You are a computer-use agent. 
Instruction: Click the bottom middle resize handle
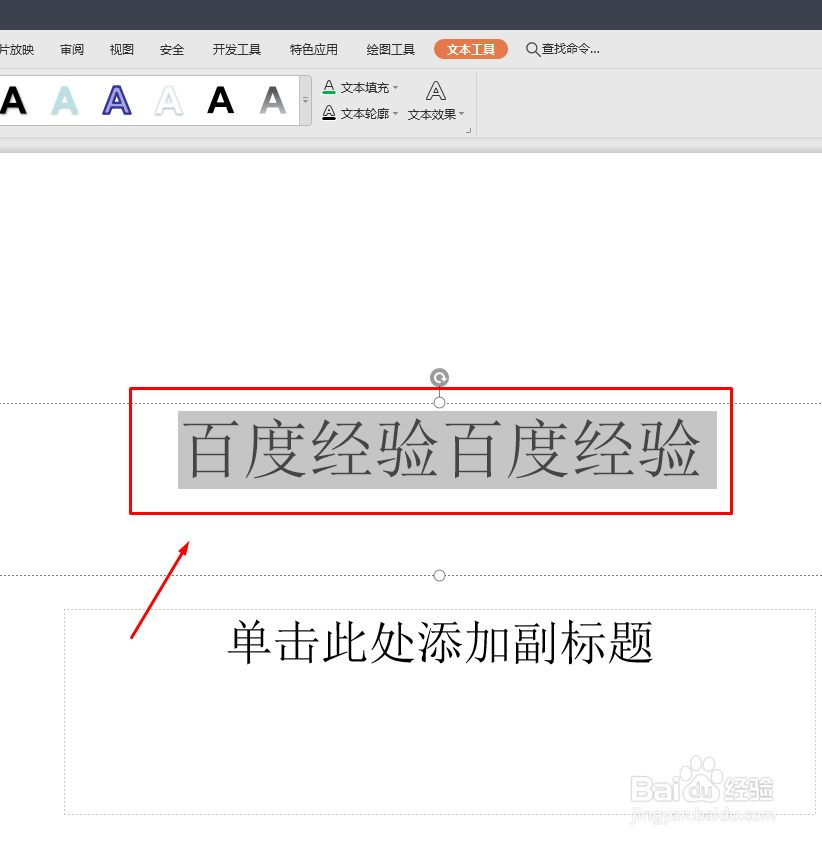coord(439,575)
